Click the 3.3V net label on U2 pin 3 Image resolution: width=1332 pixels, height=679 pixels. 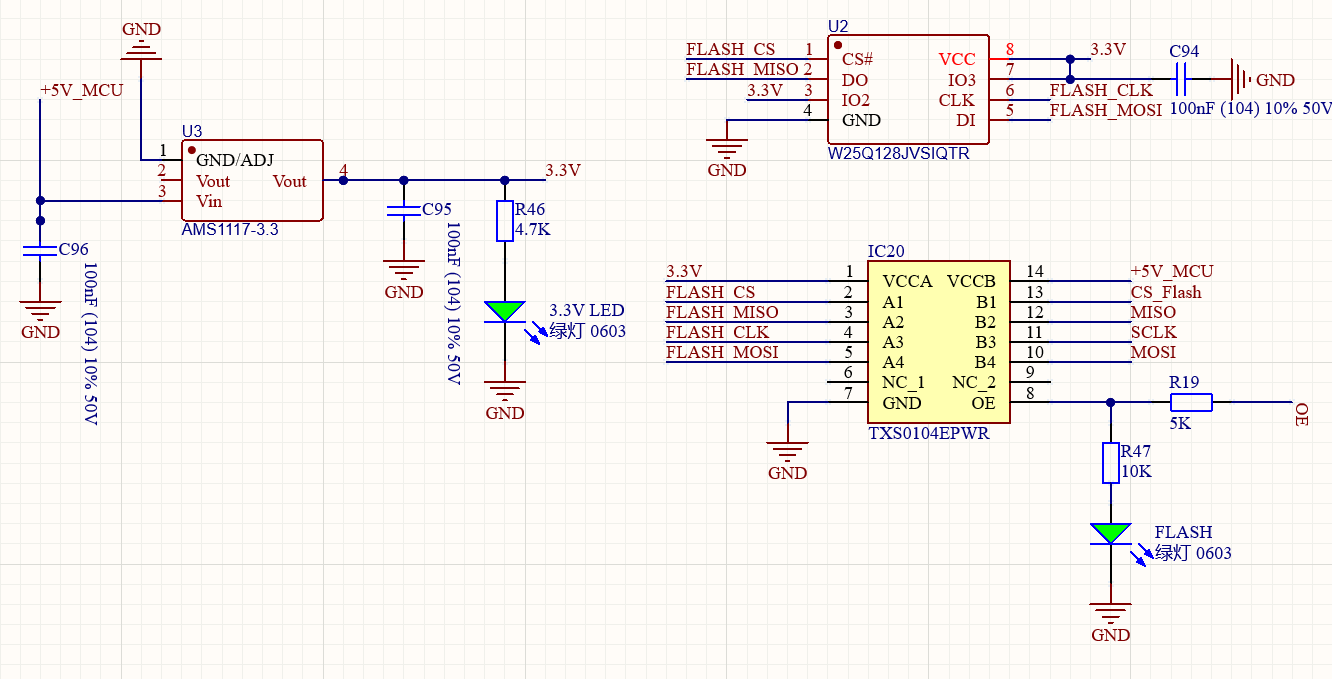click(x=765, y=90)
